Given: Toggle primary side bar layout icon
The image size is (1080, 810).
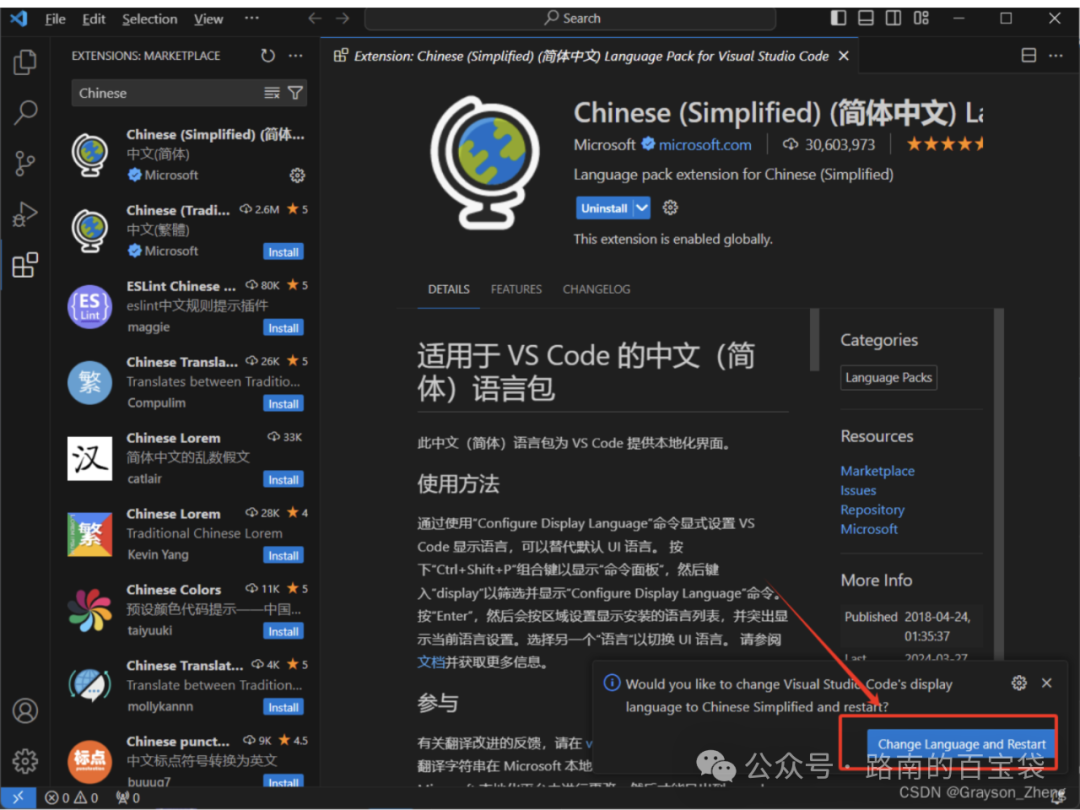Looking at the screenshot, I should (838, 18).
